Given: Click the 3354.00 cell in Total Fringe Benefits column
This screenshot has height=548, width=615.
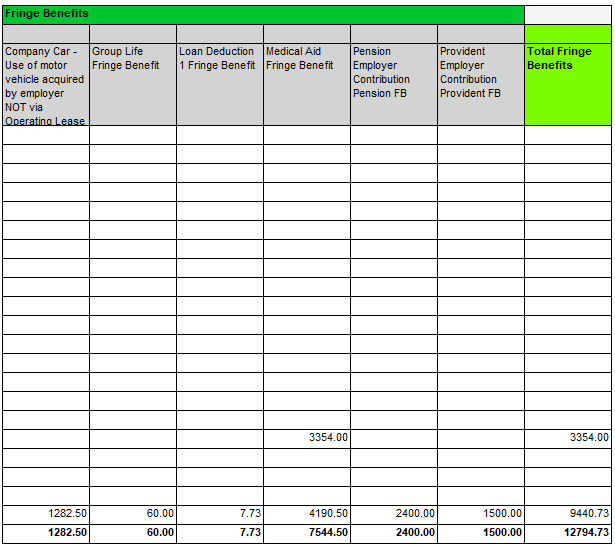Looking at the screenshot, I should (567, 438).
